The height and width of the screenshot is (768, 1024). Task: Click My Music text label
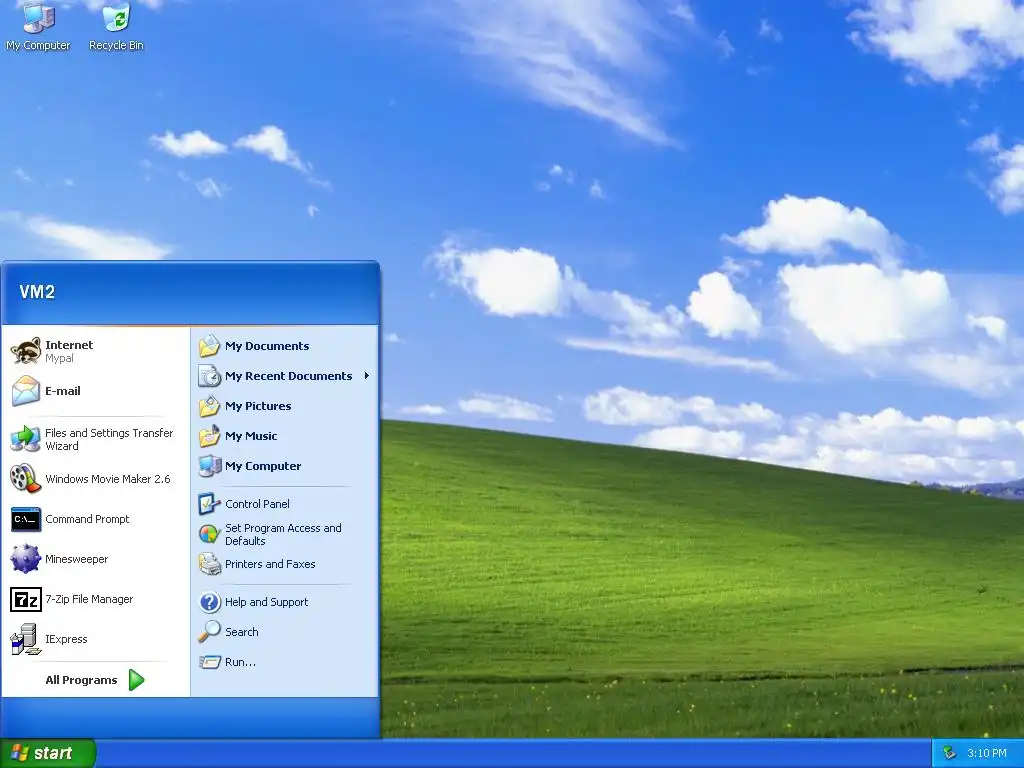pyautogui.click(x=251, y=436)
